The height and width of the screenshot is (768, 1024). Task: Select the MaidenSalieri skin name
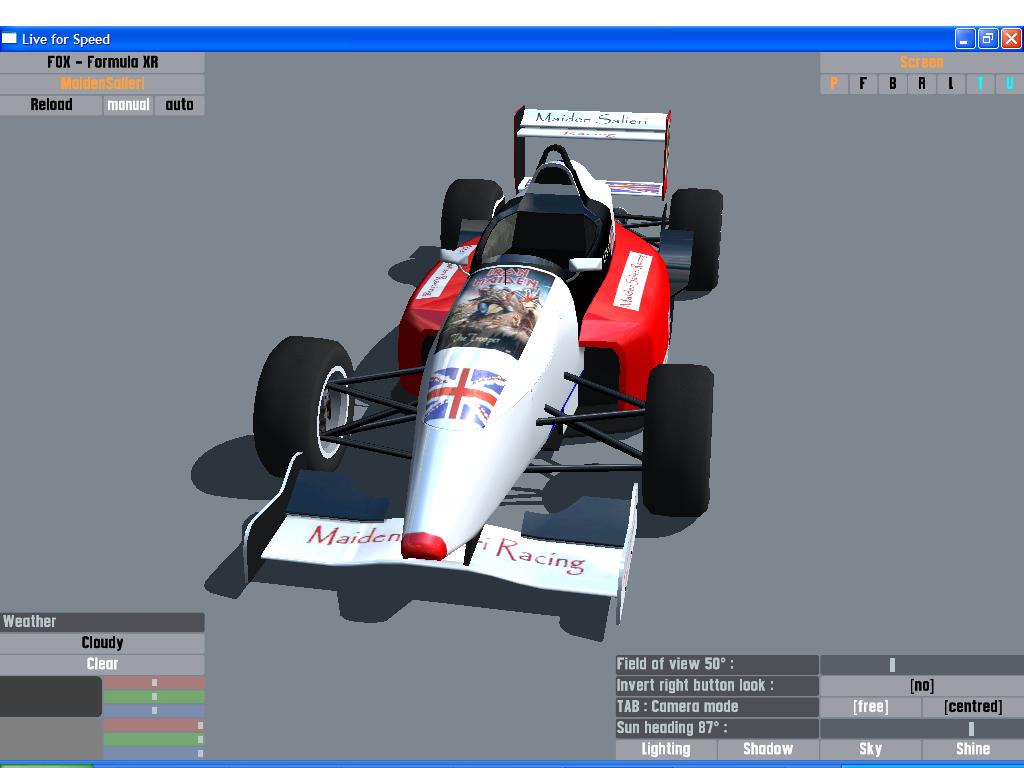point(103,84)
